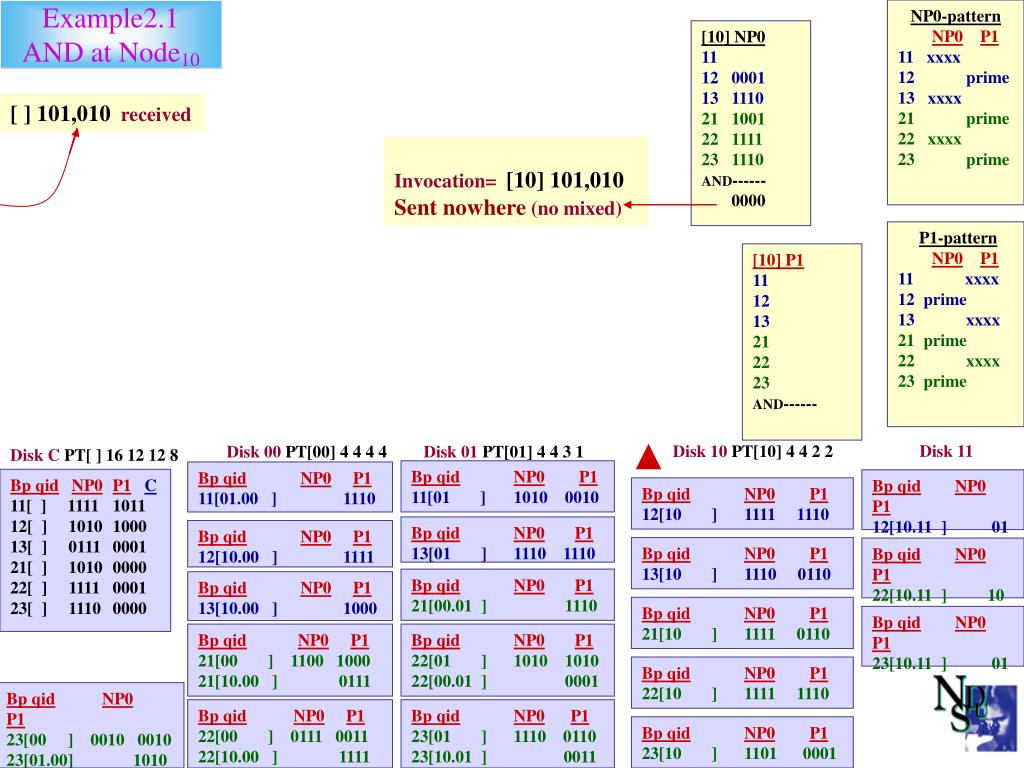The height and width of the screenshot is (768, 1024).
Task: Click "22 xxxx" row in NP0-pattern box
Action: point(929,139)
